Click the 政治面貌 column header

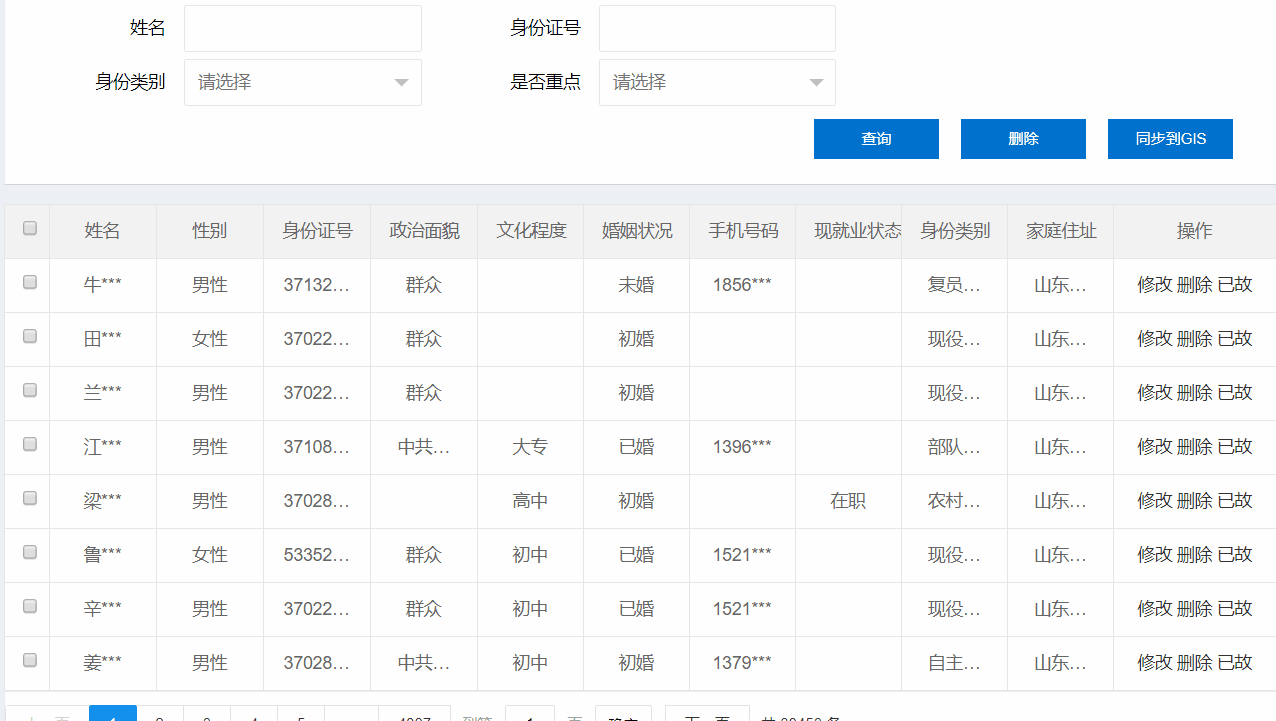424,231
